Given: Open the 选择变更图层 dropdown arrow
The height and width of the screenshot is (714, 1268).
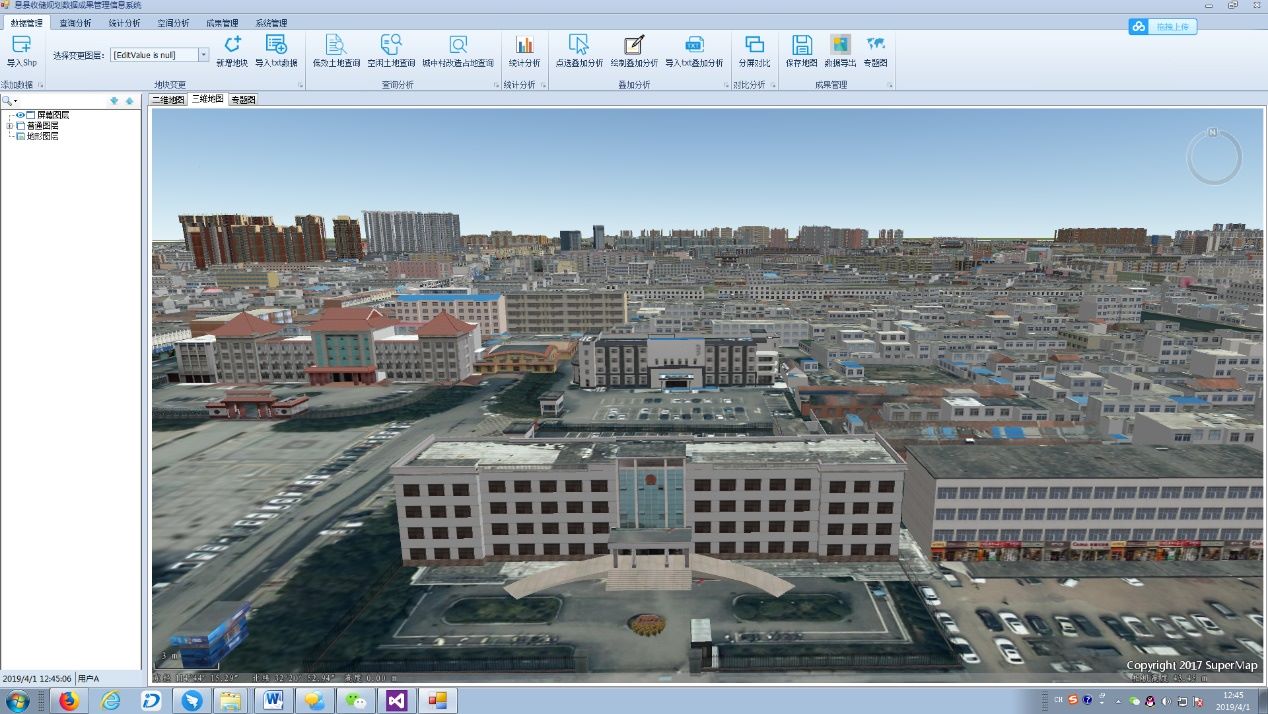Looking at the screenshot, I should tap(204, 55).
